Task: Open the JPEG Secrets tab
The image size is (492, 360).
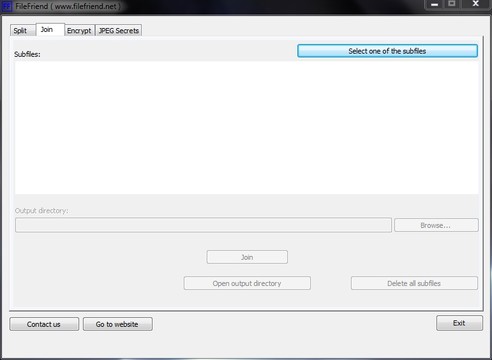Action: tap(119, 31)
